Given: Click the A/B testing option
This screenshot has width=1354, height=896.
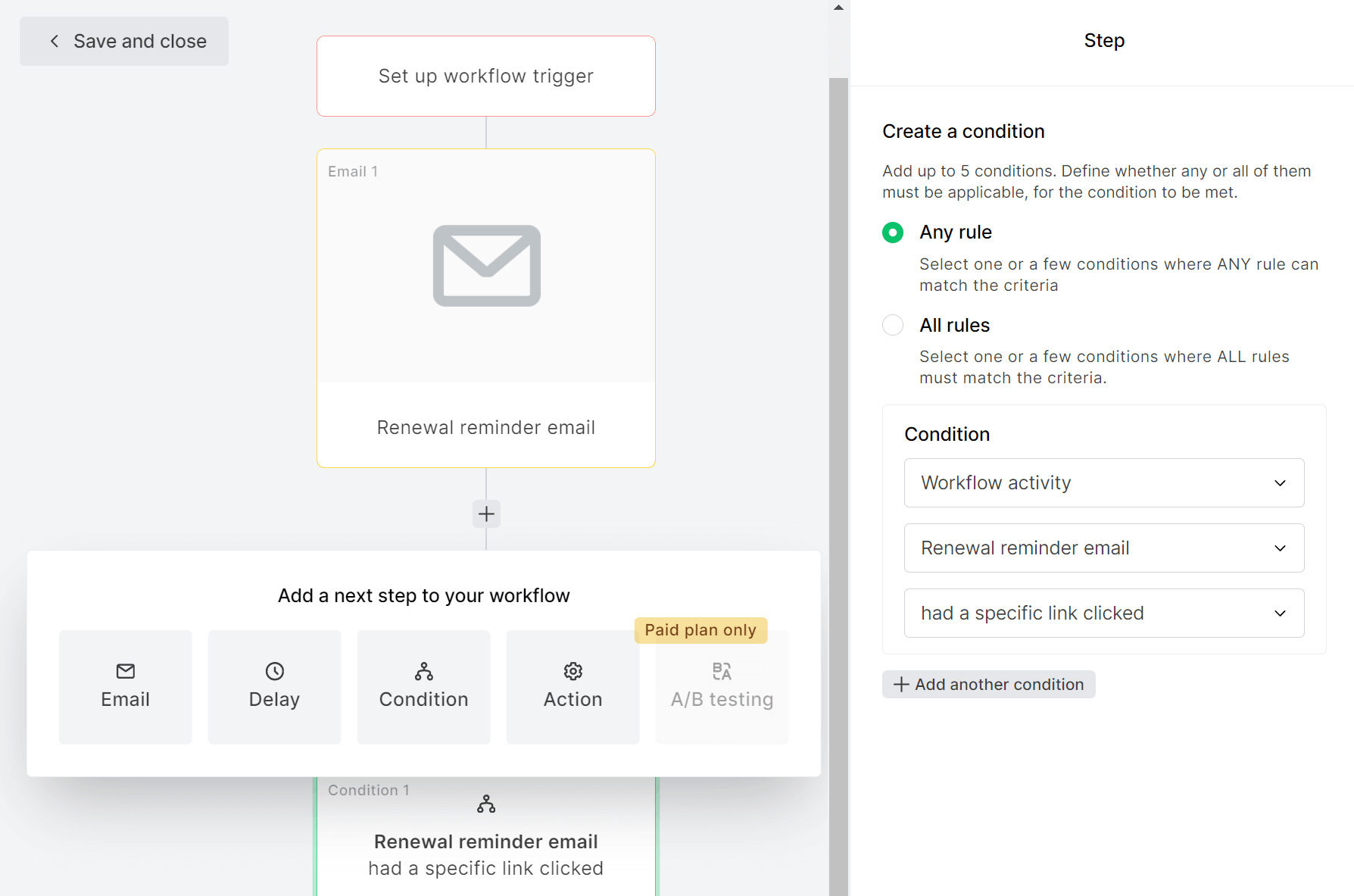Looking at the screenshot, I should click(722, 687).
